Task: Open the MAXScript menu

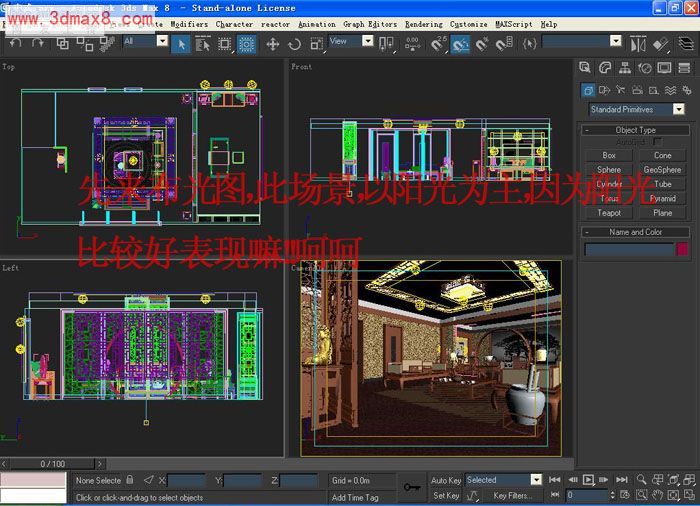Action: [x=513, y=24]
